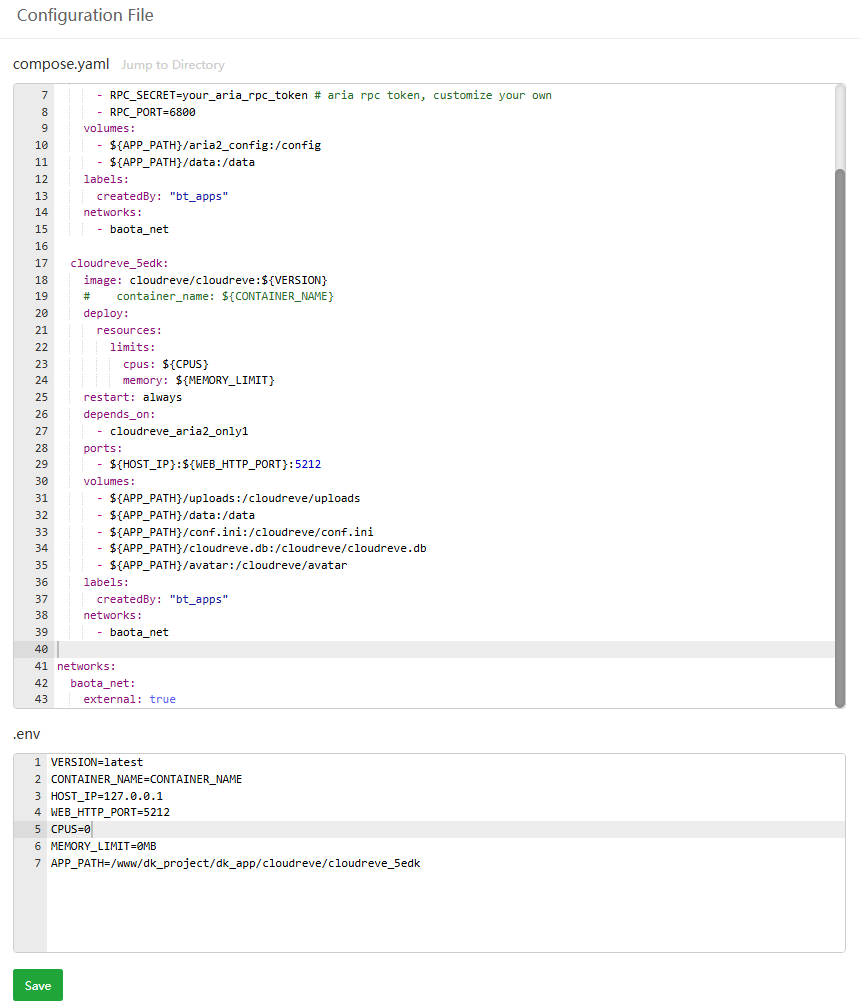The image size is (861, 1008).
Task: Click the avatar:/cloudreve/avatar volume line
Action: pos(222,565)
